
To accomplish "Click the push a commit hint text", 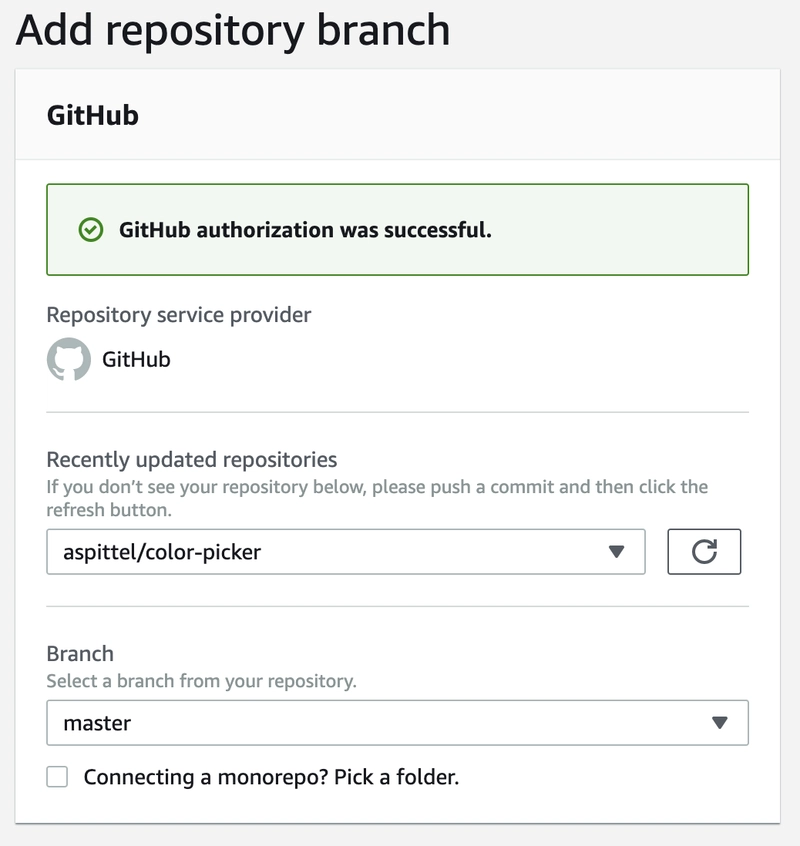I will tap(377, 498).
